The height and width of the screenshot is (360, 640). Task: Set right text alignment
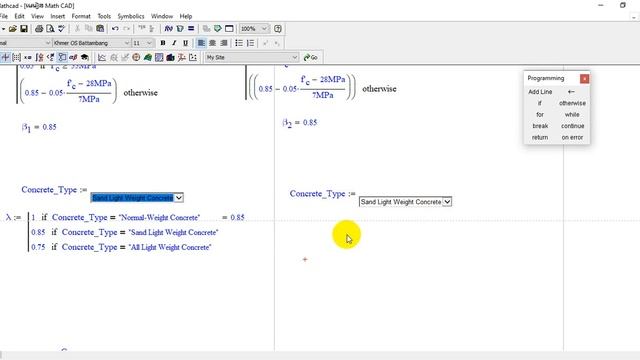point(224,43)
